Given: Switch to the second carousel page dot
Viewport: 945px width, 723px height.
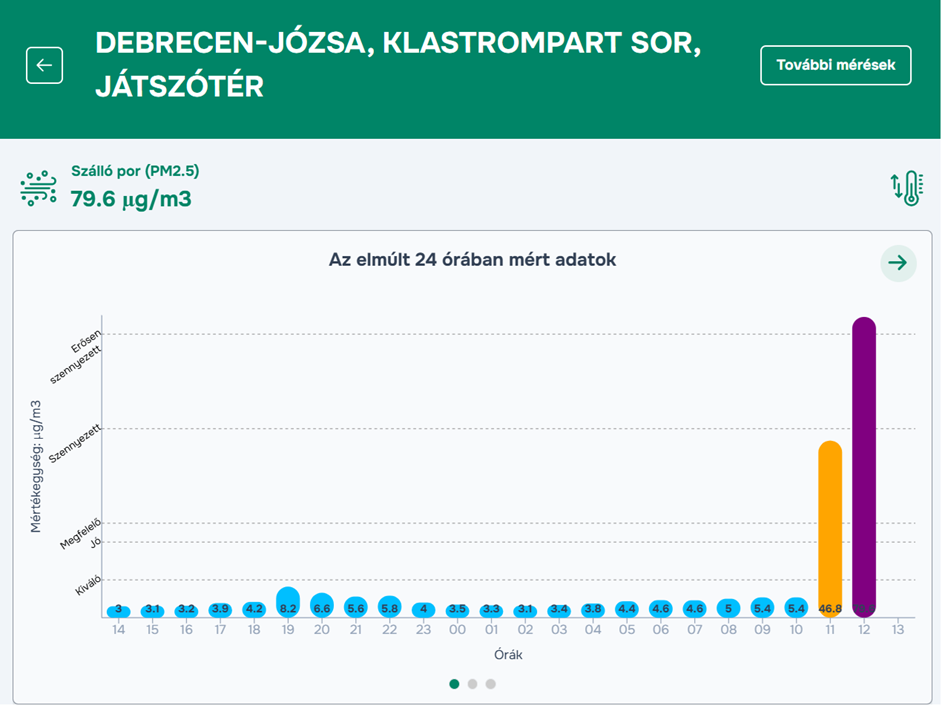Looking at the screenshot, I should point(472,685).
